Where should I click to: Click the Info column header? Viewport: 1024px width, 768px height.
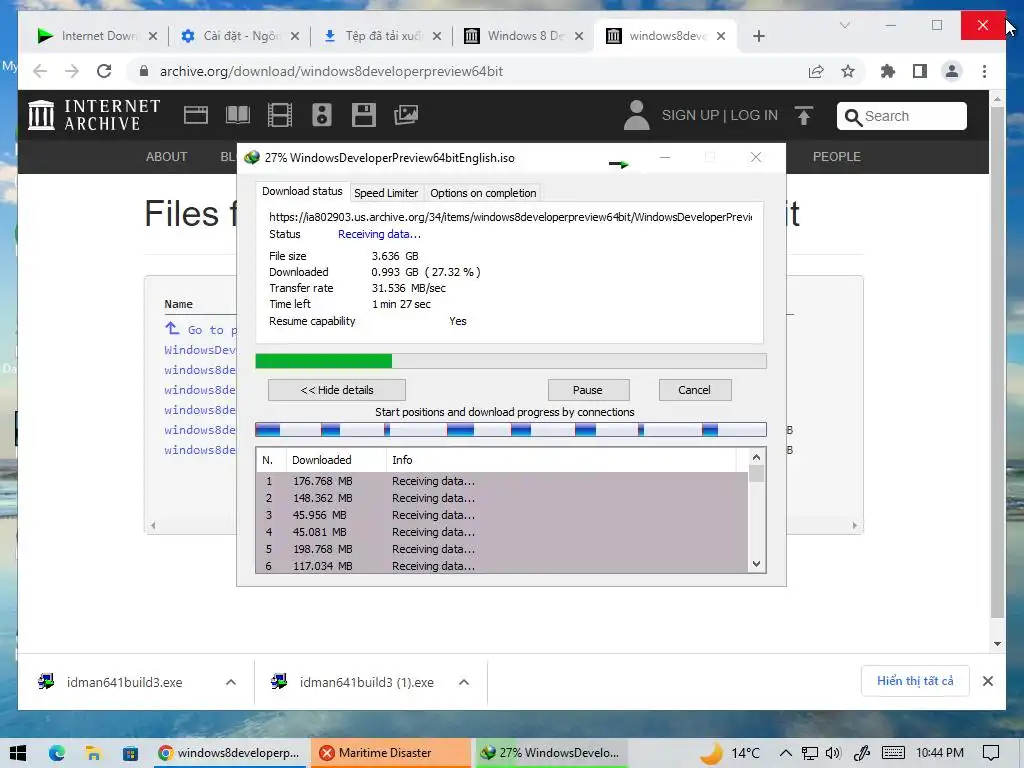pos(562,460)
